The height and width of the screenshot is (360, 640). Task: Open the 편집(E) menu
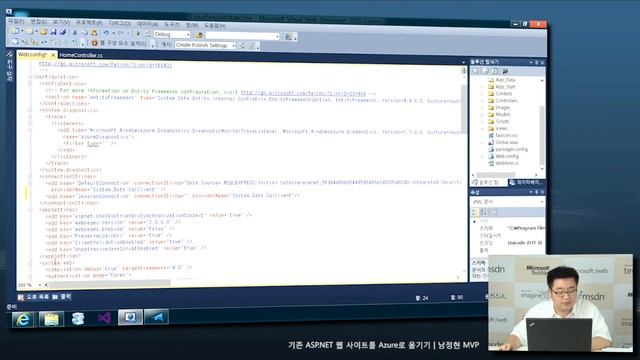[x=38, y=22]
